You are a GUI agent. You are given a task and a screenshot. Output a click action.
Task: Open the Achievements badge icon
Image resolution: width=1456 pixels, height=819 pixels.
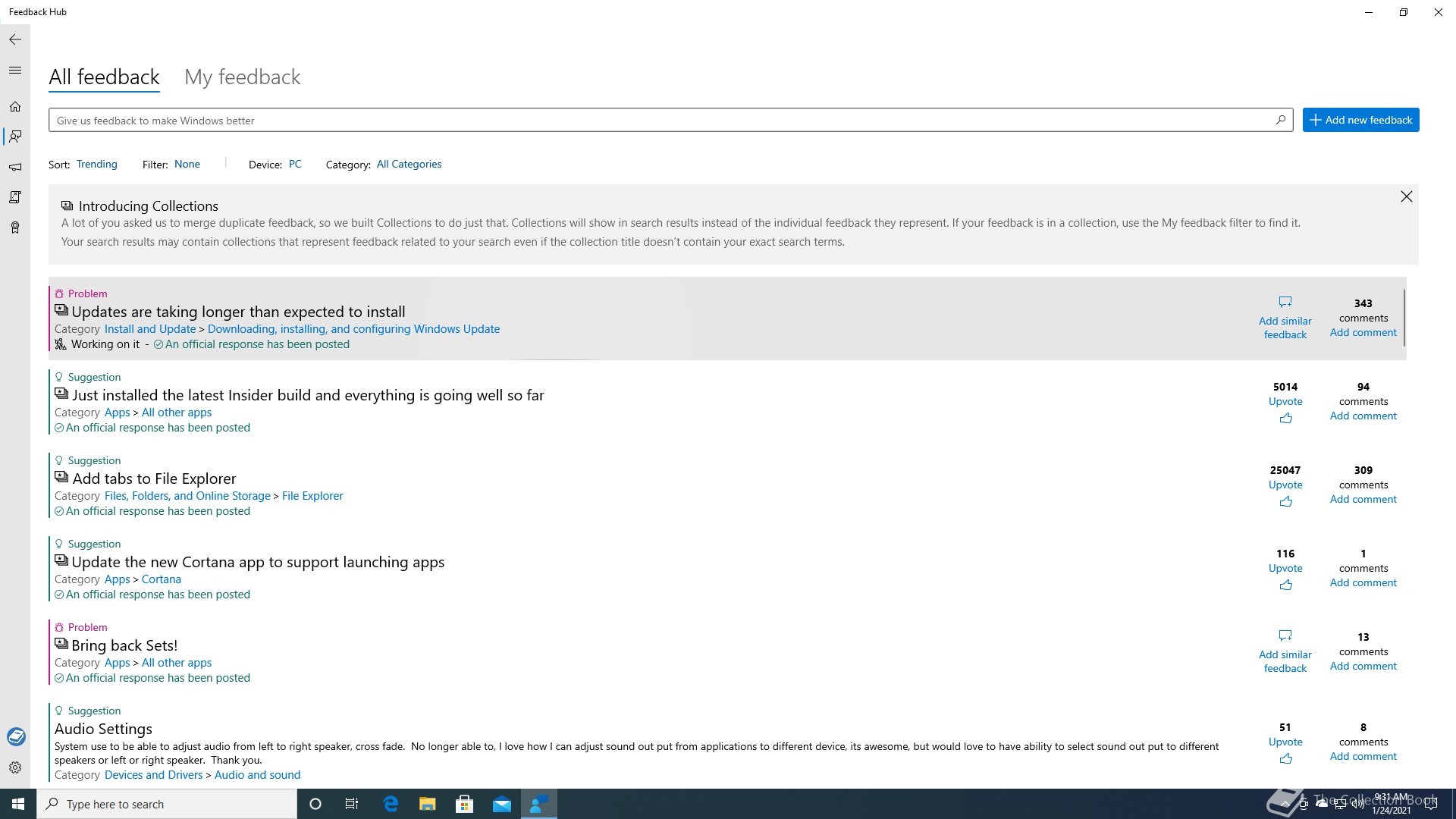click(x=15, y=227)
